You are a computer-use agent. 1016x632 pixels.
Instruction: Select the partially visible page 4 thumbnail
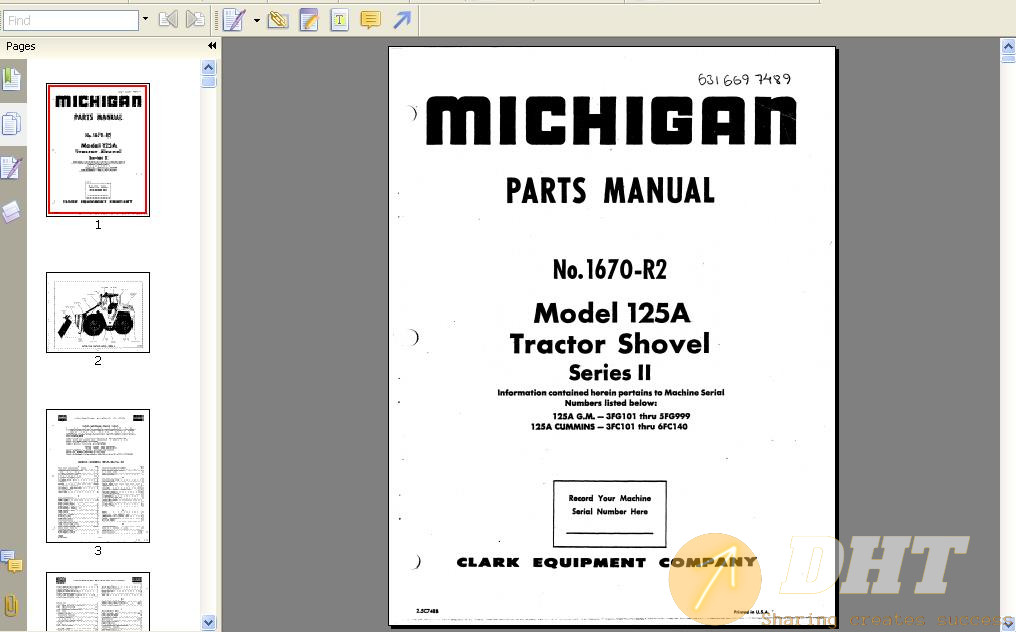pyautogui.click(x=98, y=602)
